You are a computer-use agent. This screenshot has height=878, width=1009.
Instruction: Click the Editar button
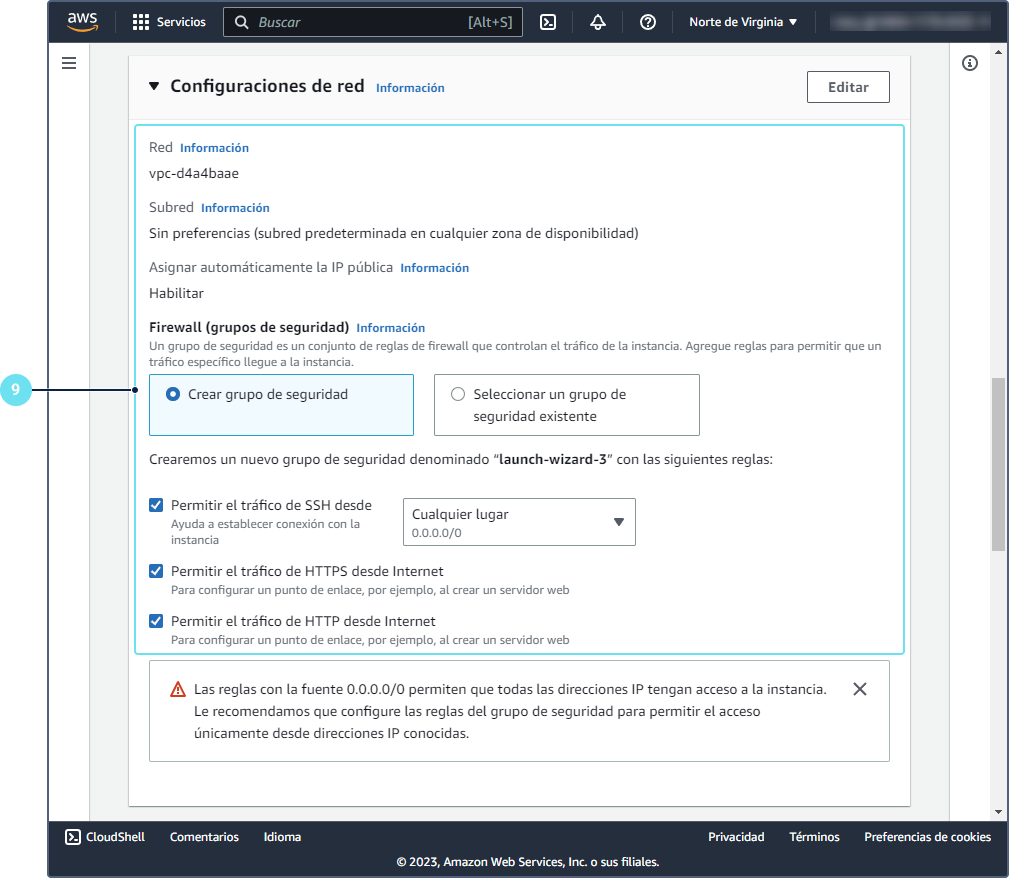pos(848,87)
